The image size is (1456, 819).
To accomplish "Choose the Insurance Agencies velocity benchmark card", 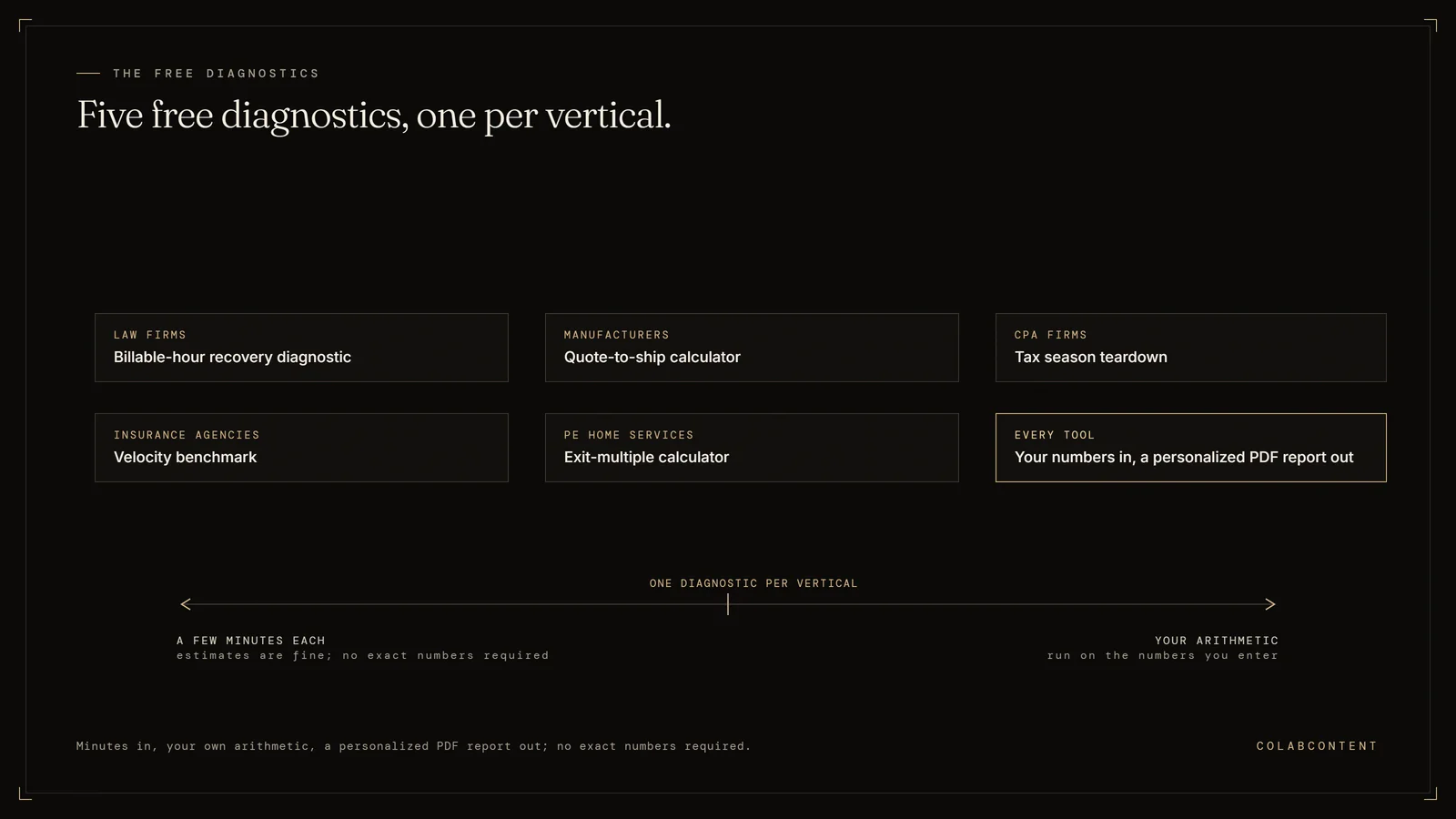I will click(x=301, y=448).
